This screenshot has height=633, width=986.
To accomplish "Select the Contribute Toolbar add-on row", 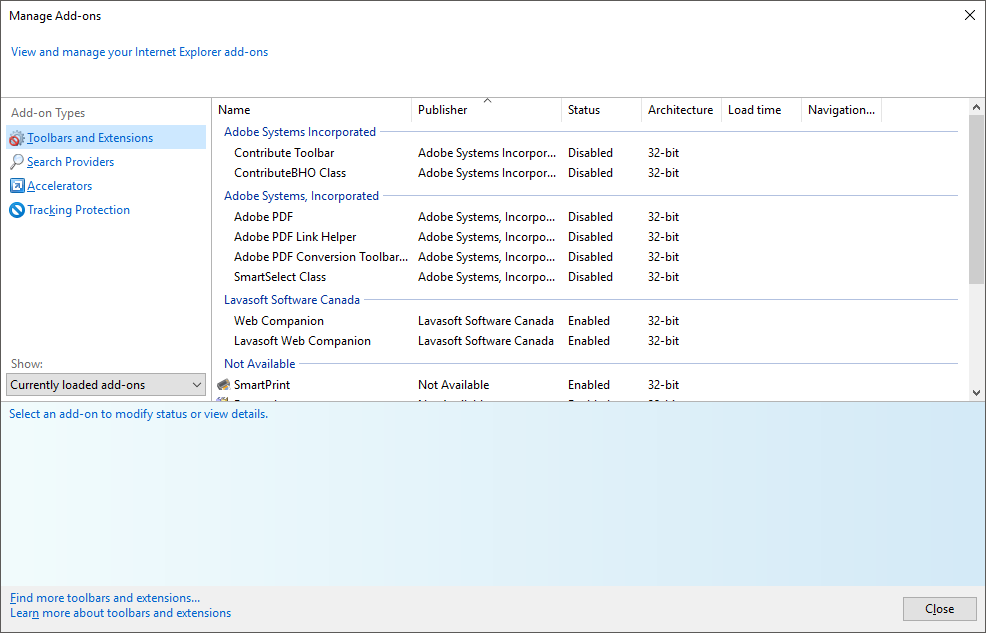I will point(284,153).
